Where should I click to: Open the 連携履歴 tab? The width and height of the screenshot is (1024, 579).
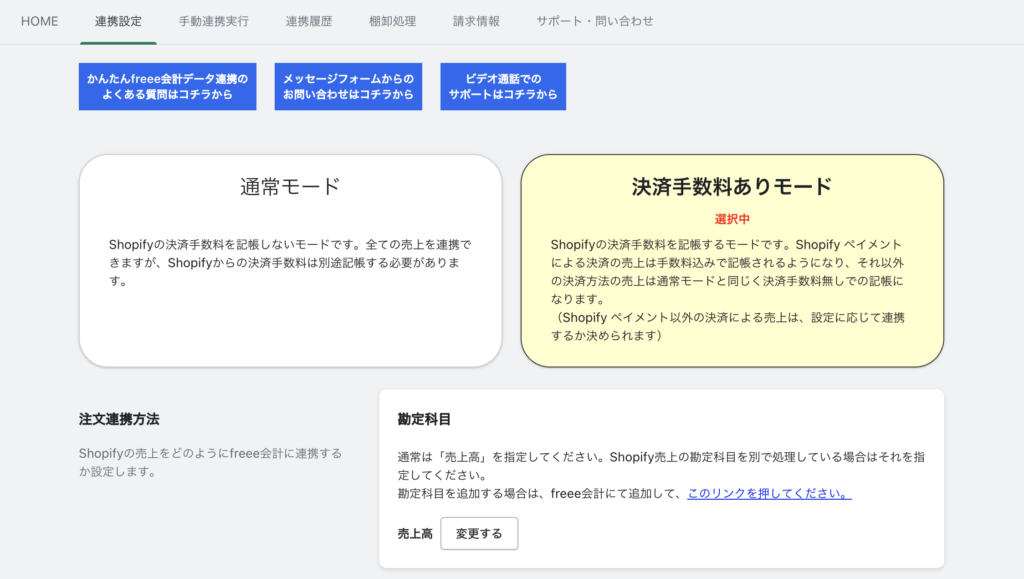click(309, 22)
